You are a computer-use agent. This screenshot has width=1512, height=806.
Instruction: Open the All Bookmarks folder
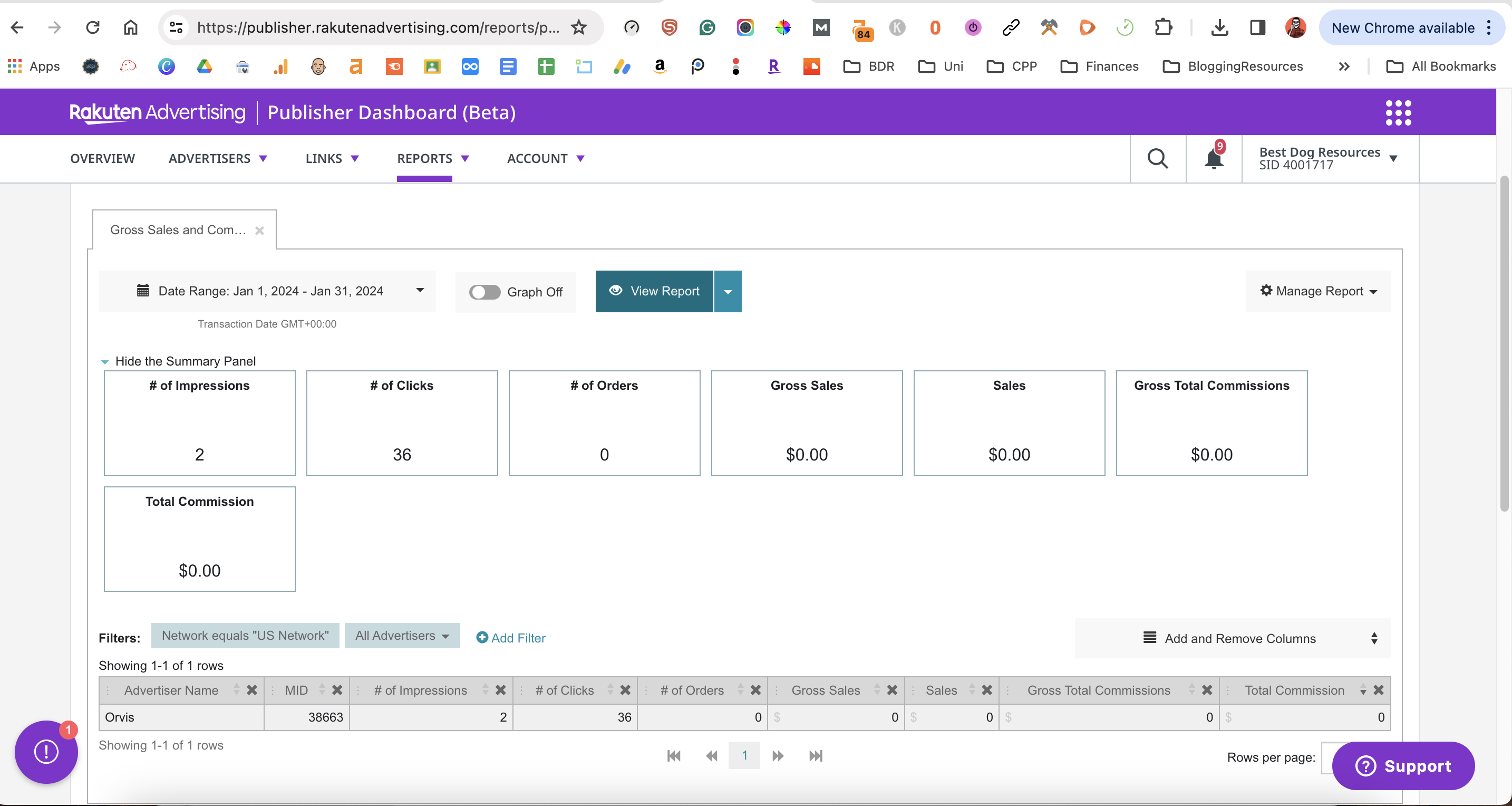1441,66
